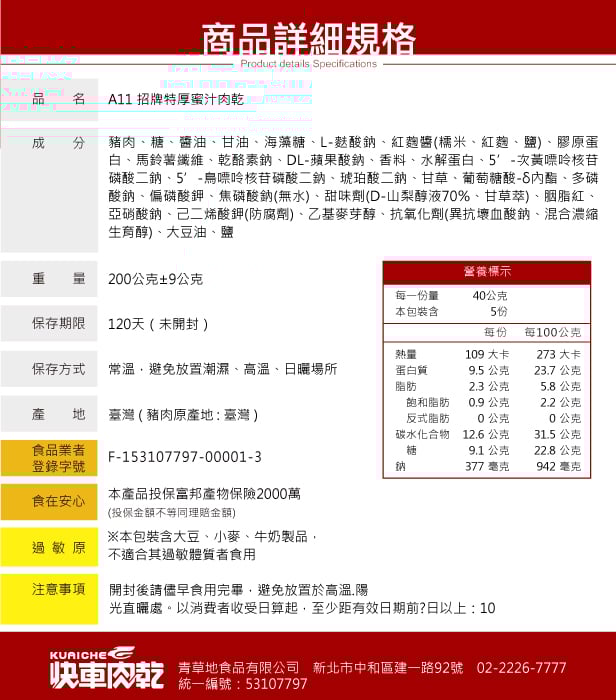Image resolution: width=616 pixels, height=700 pixels.
Task: Select the 食品業者登錄字號 label
Action: 49,458
